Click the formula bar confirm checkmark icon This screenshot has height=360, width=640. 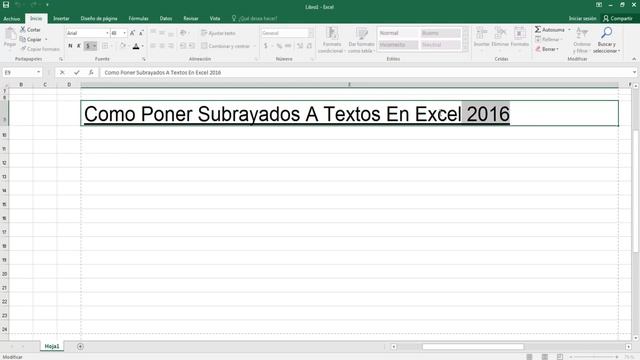pyautogui.click(x=77, y=72)
